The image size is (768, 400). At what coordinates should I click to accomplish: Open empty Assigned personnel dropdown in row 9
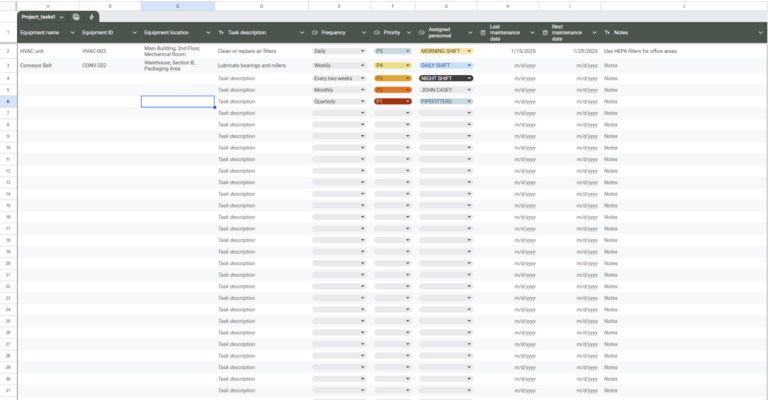[446, 136]
